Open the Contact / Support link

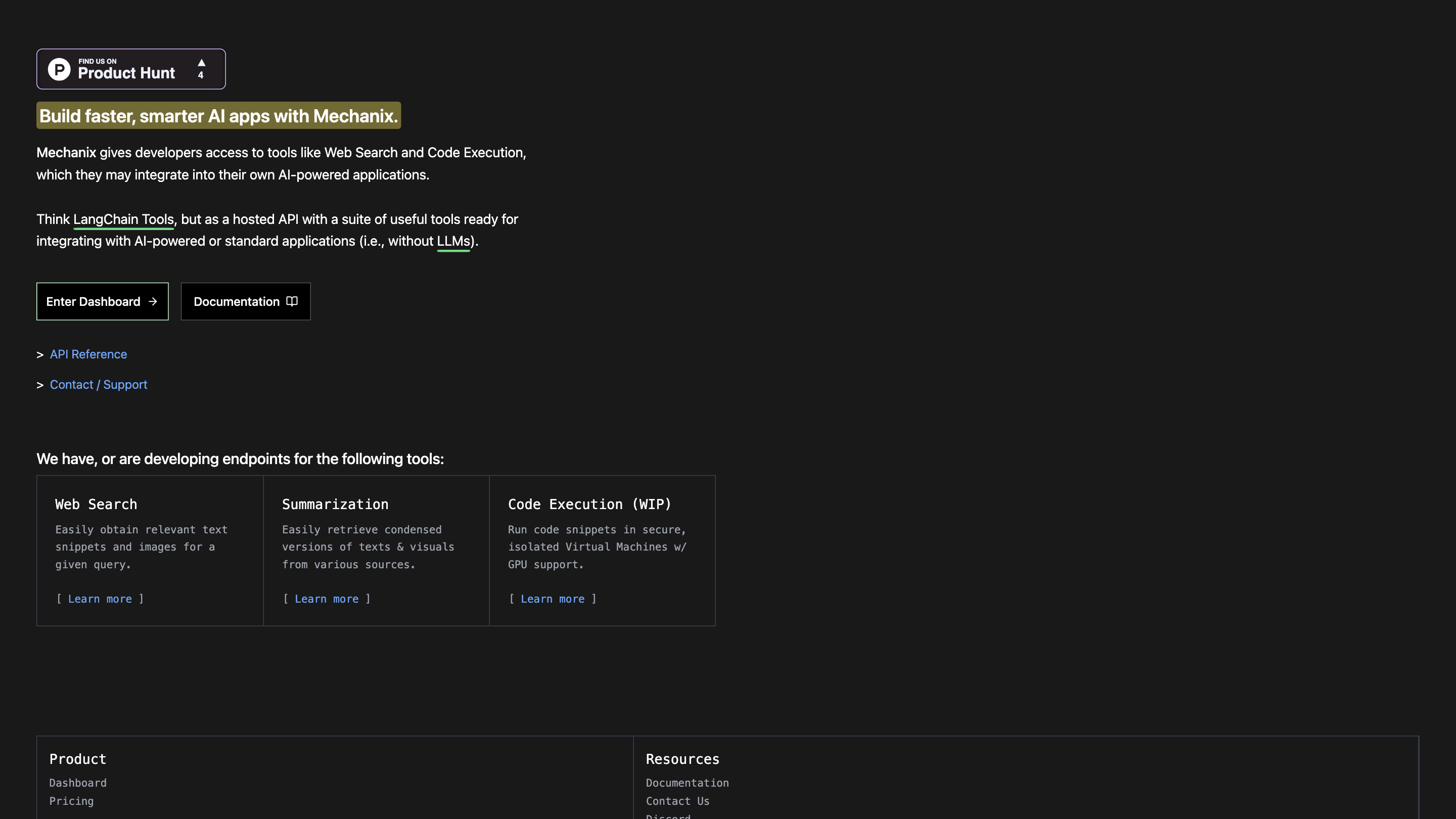tap(99, 384)
